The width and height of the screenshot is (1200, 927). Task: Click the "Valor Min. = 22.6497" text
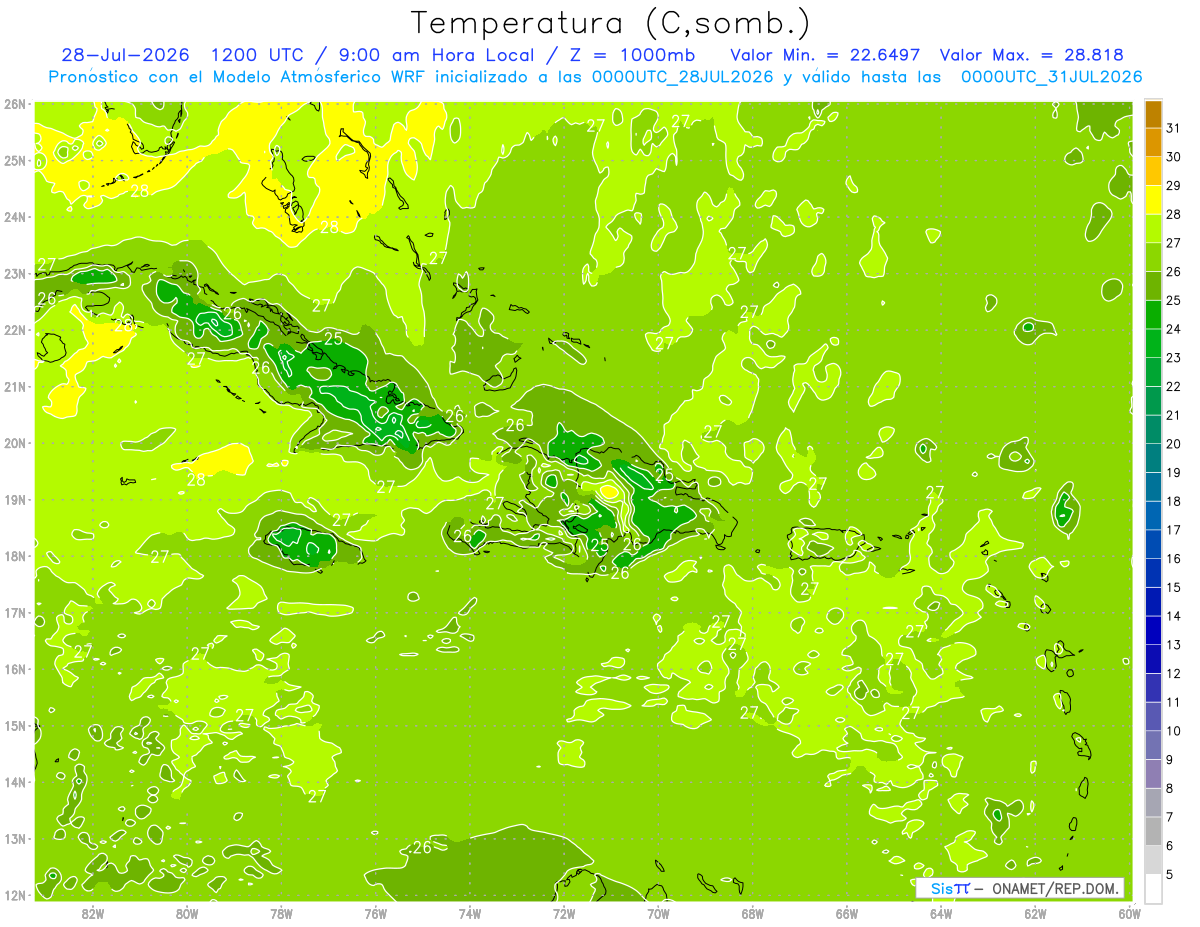click(825, 55)
